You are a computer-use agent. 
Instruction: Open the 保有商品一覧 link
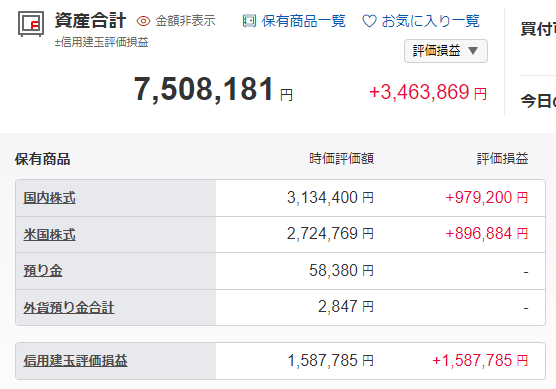(304, 21)
